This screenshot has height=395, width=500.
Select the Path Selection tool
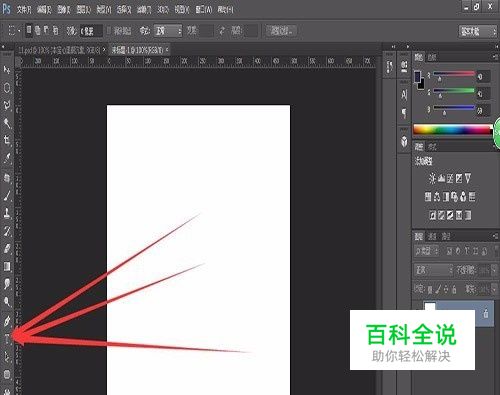(x=7, y=357)
